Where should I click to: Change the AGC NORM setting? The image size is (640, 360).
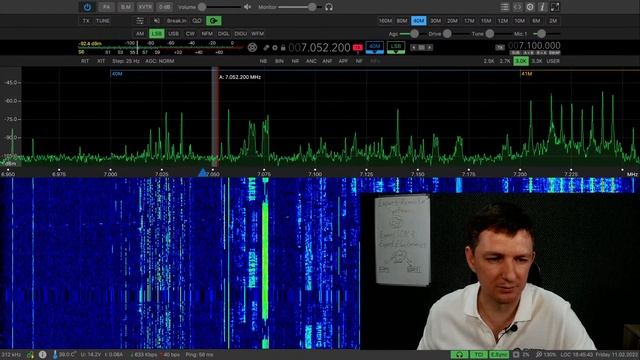(x=160, y=61)
